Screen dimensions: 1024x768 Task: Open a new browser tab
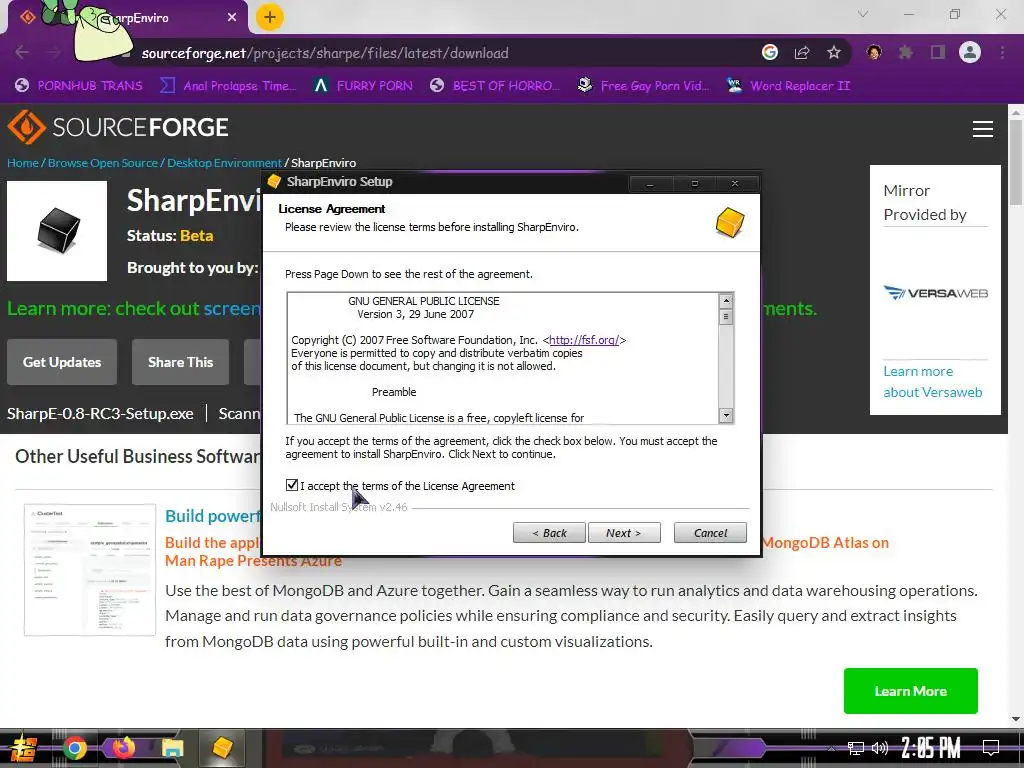tap(269, 17)
